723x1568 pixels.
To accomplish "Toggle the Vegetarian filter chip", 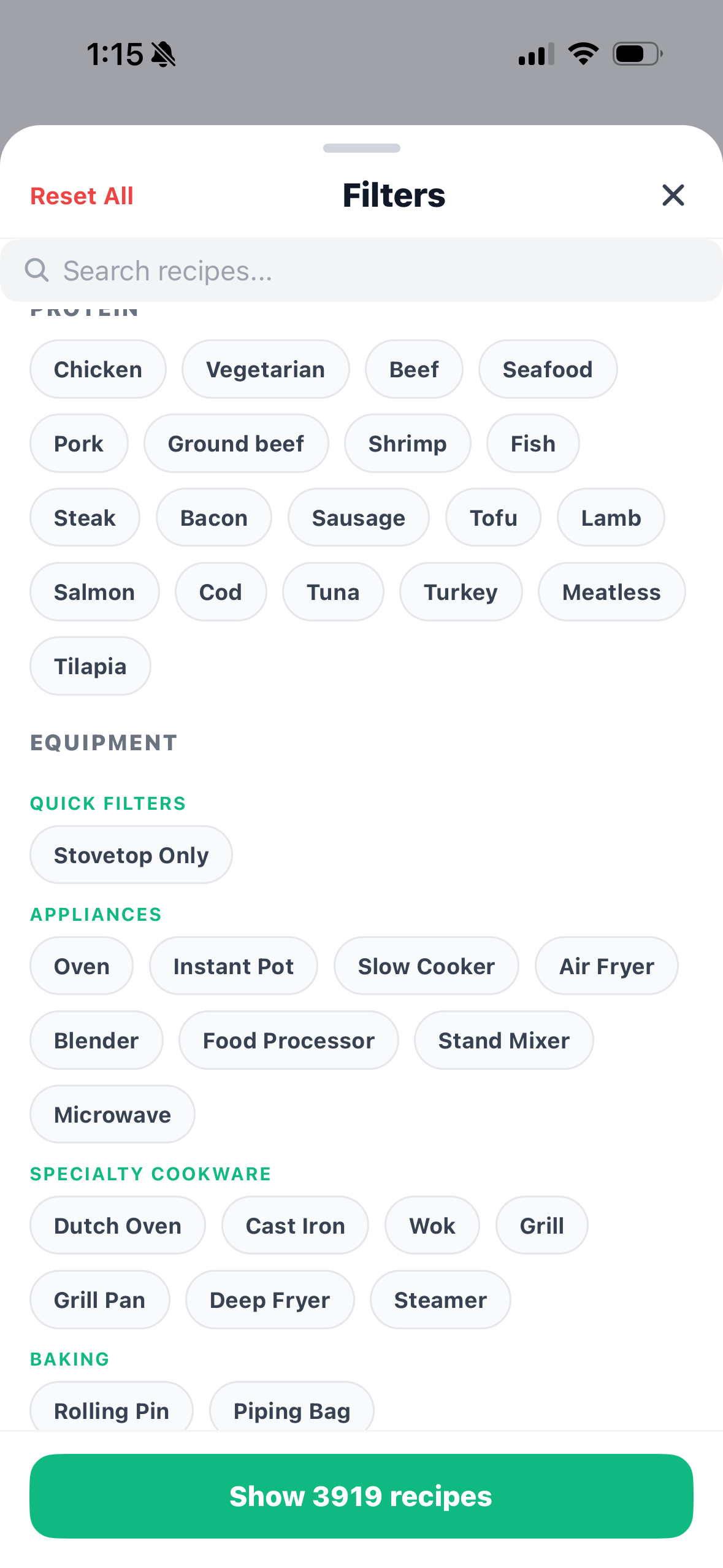I will [x=266, y=369].
